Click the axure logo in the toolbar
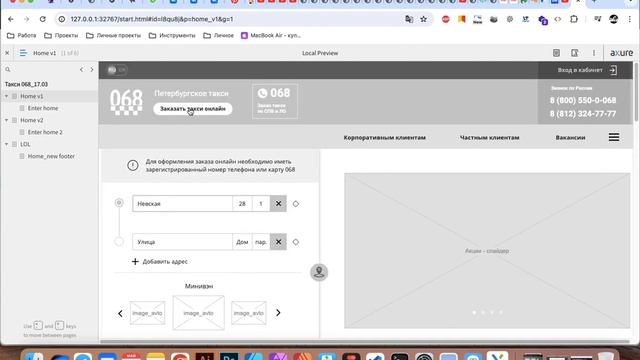Viewport: 640px width, 360px height. point(621,53)
